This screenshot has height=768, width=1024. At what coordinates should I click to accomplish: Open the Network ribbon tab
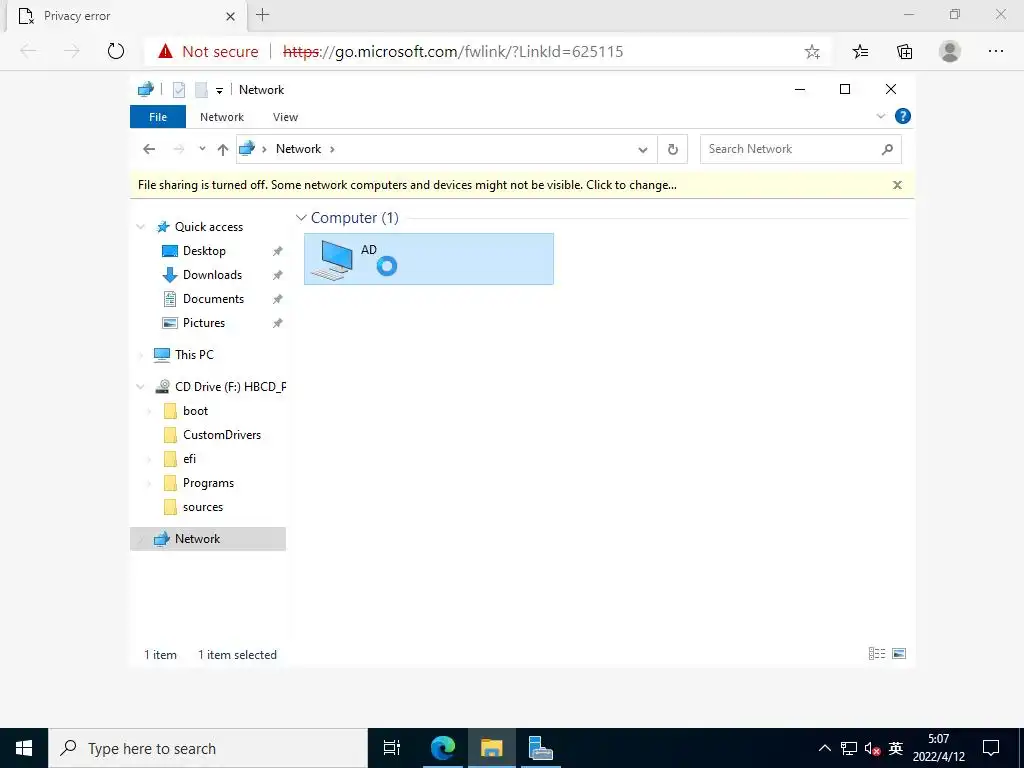(221, 117)
